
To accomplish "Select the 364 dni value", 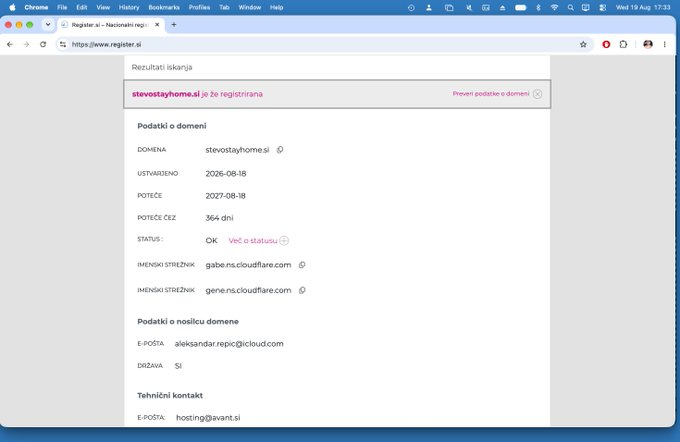I will click(219, 218).
